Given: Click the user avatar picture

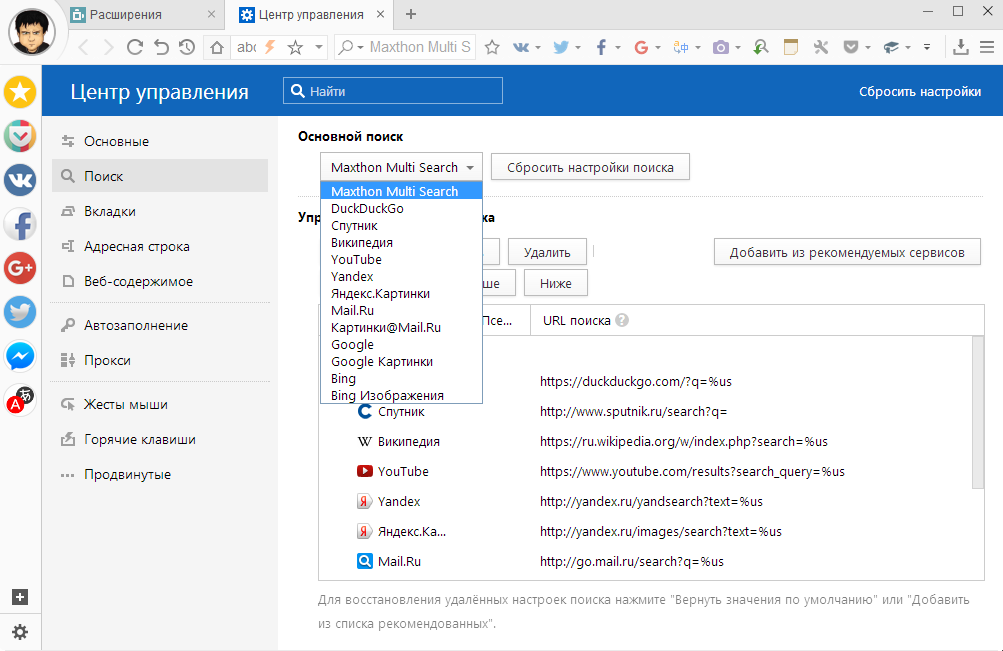Looking at the screenshot, I should point(31,31).
